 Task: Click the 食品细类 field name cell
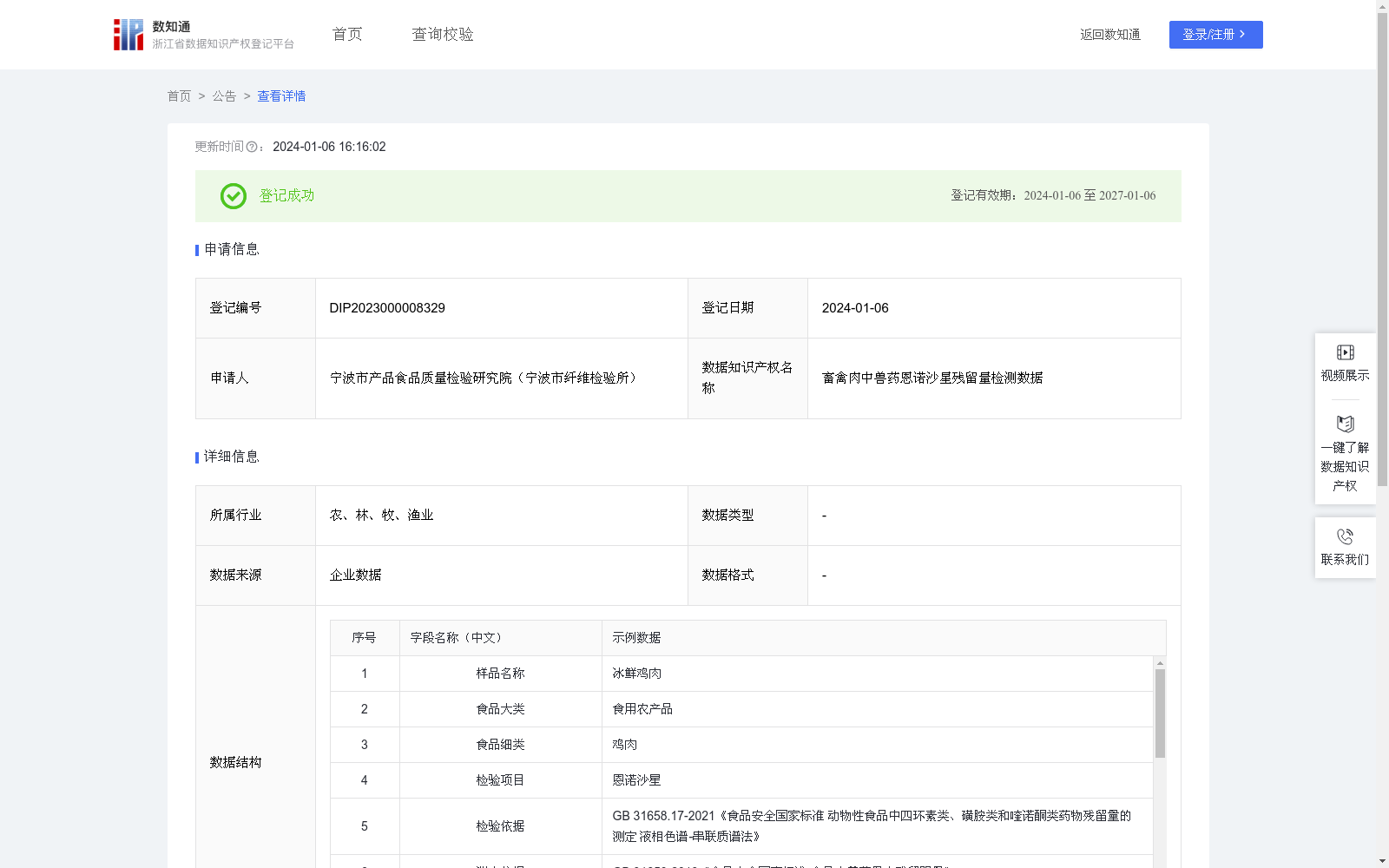[500, 745]
